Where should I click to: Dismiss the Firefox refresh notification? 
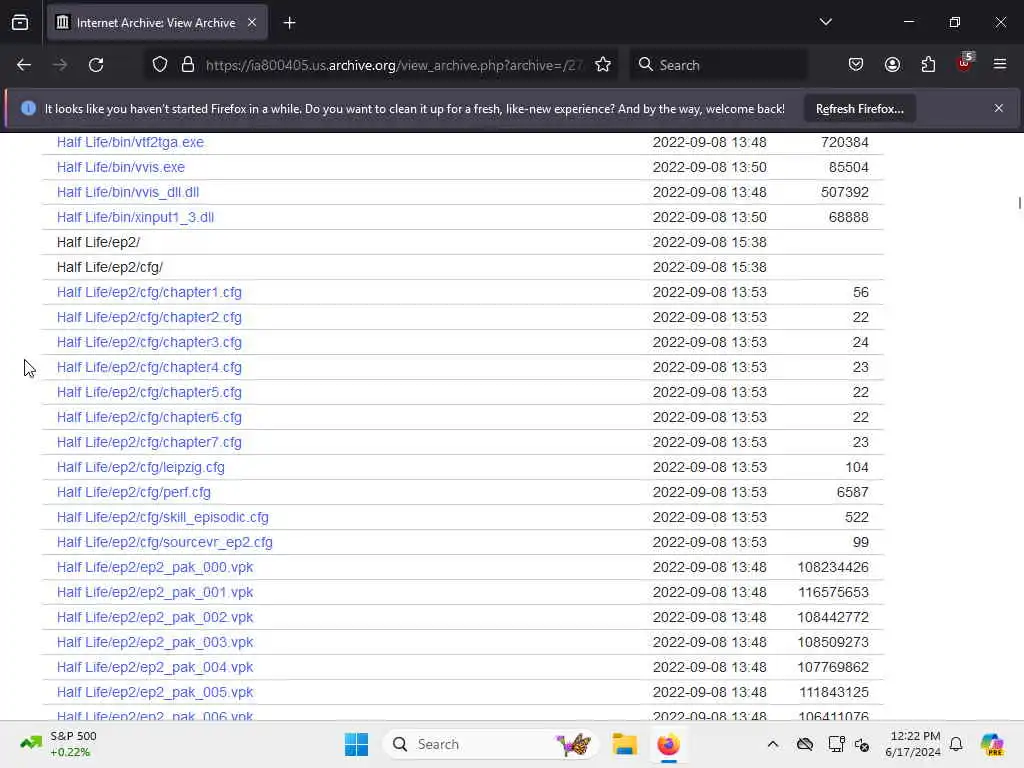(x=999, y=108)
